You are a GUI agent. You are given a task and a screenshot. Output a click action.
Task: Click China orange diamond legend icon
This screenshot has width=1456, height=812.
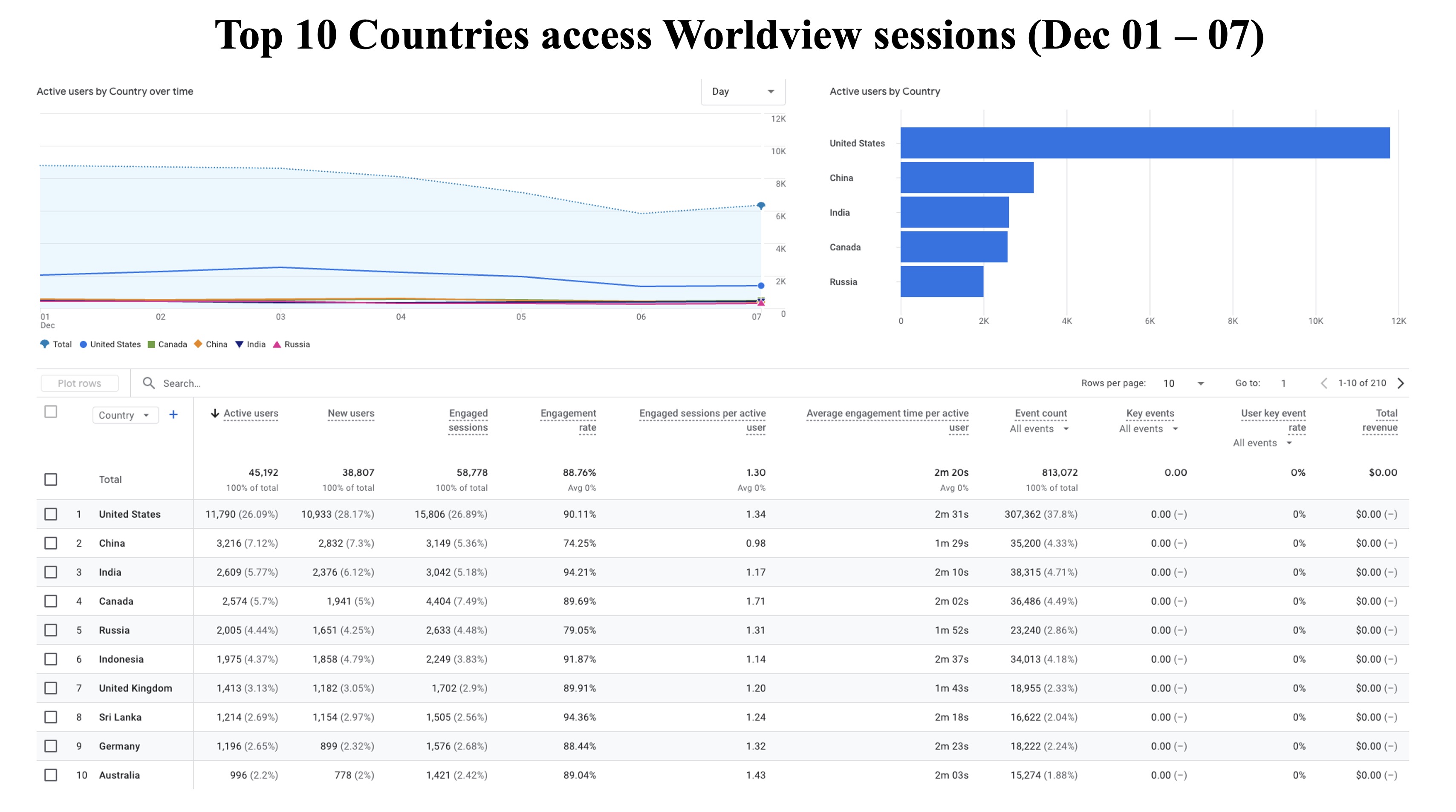coord(198,344)
